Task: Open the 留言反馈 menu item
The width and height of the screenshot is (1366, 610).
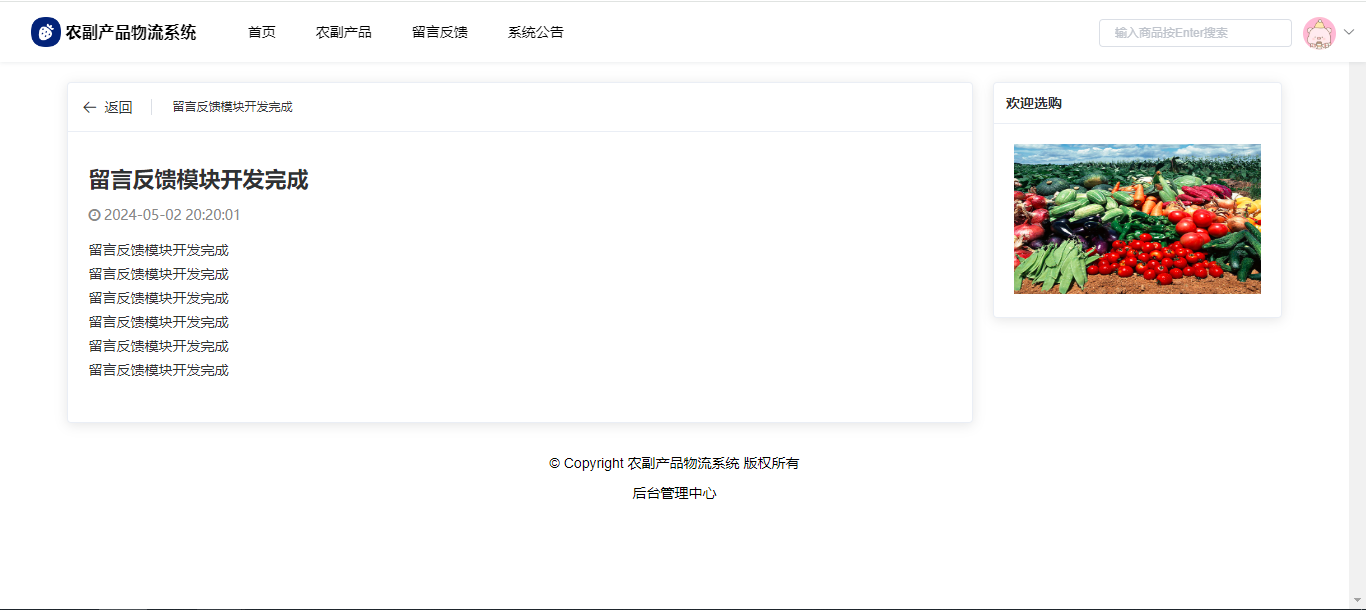Action: click(440, 32)
